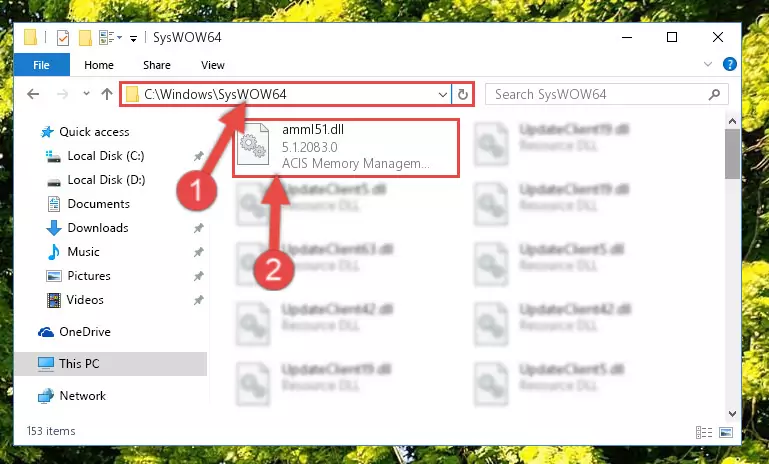This screenshot has width=769, height=464.
Task: Click the scroll up arrow of file list
Action: [732, 121]
